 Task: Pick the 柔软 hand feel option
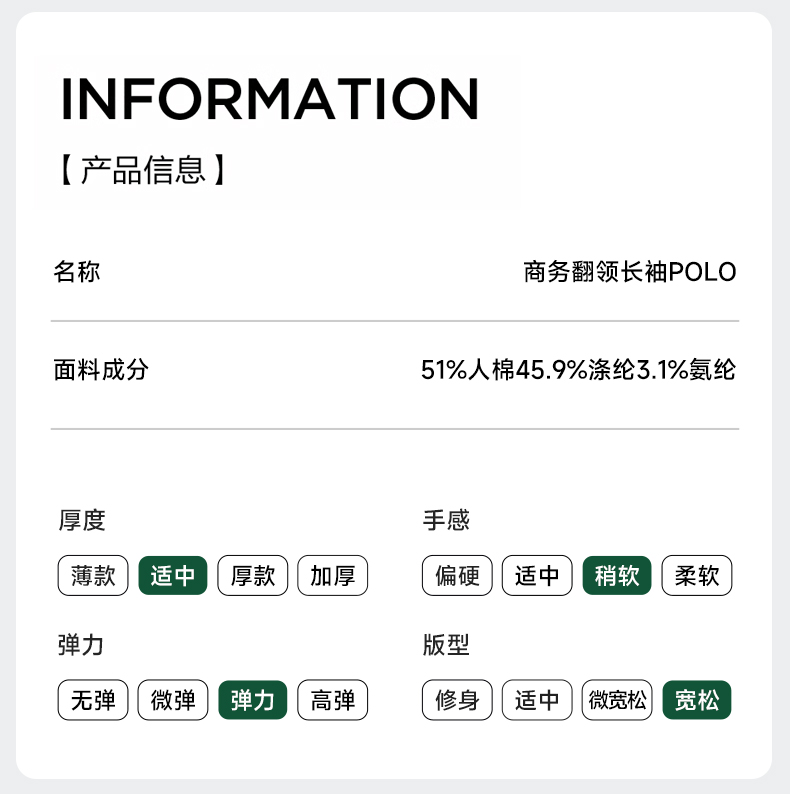[697, 576]
